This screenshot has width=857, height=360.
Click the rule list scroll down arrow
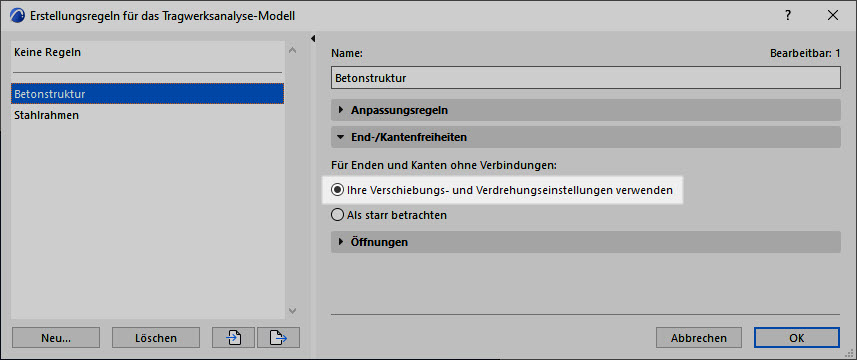[292, 310]
